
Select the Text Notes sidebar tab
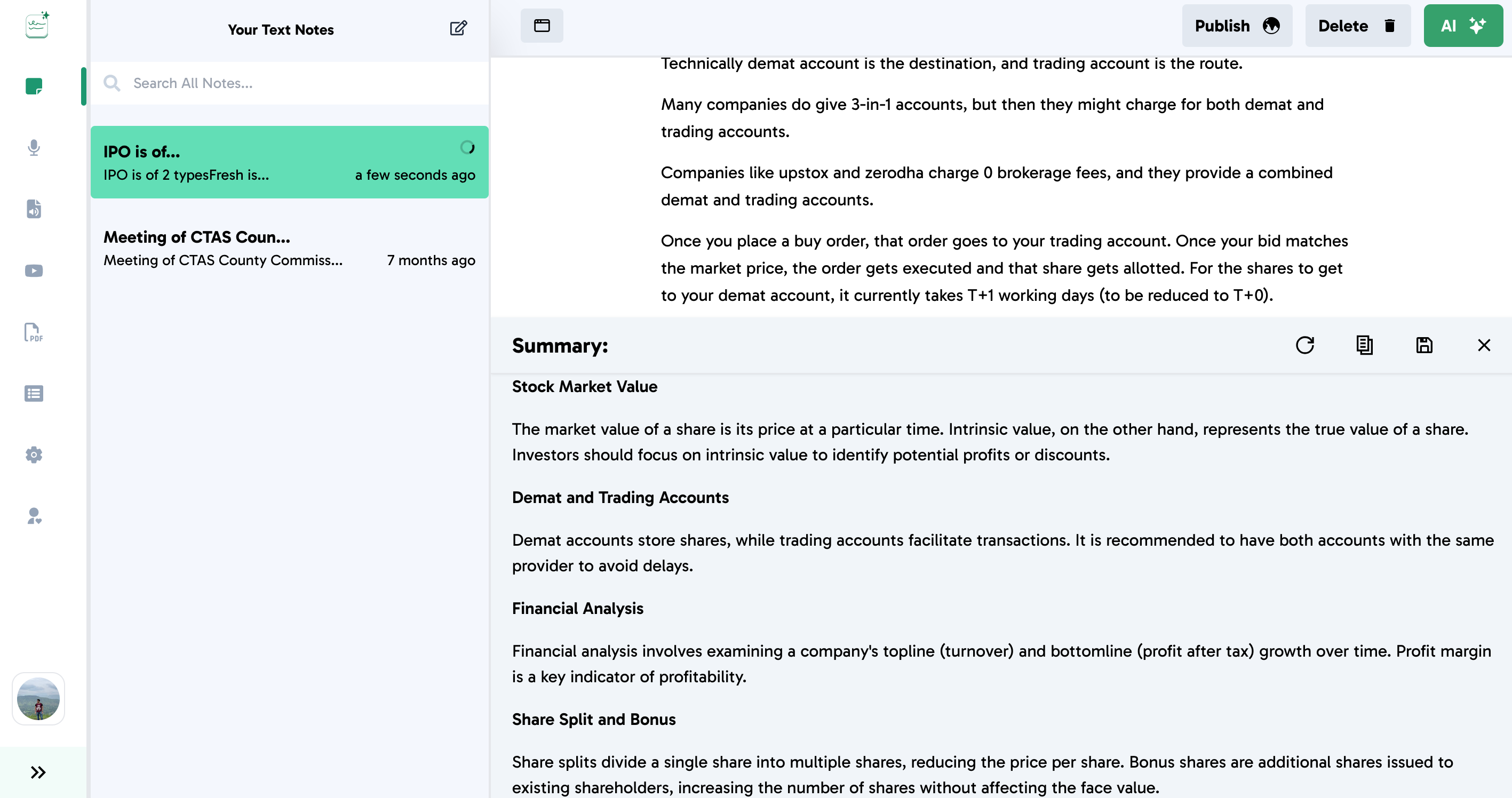34,86
